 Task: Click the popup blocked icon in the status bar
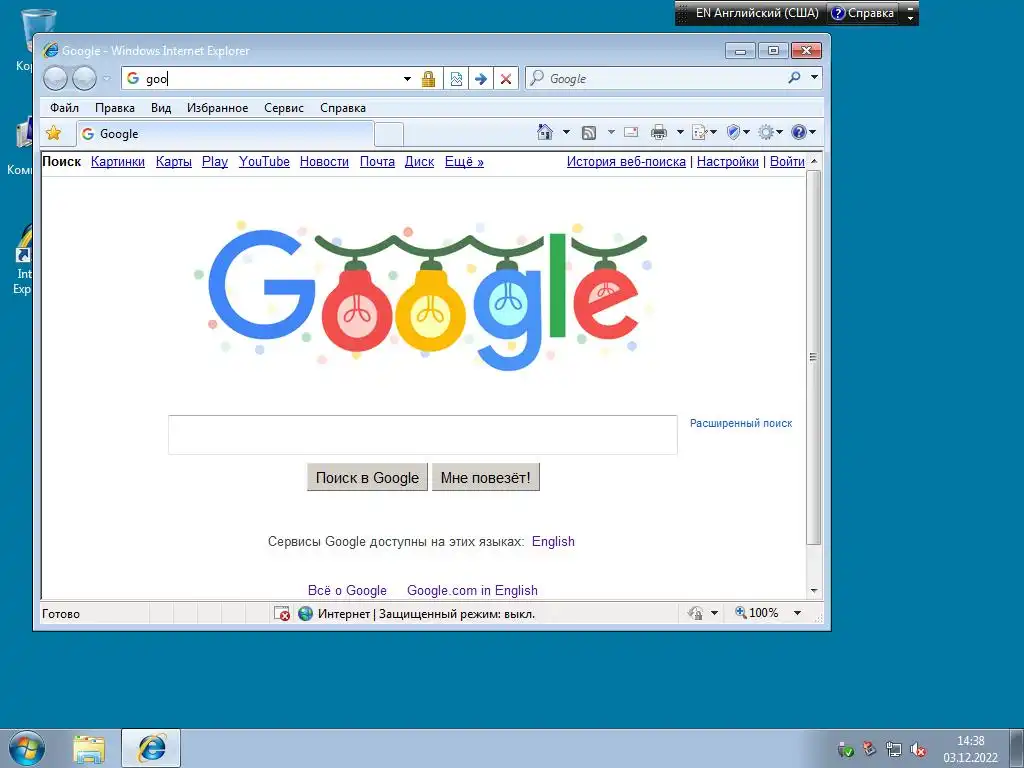click(281, 613)
